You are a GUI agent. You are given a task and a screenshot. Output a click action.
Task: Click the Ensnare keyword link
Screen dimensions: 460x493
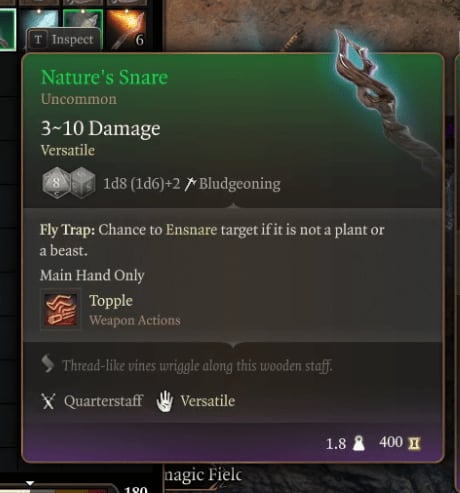191,230
